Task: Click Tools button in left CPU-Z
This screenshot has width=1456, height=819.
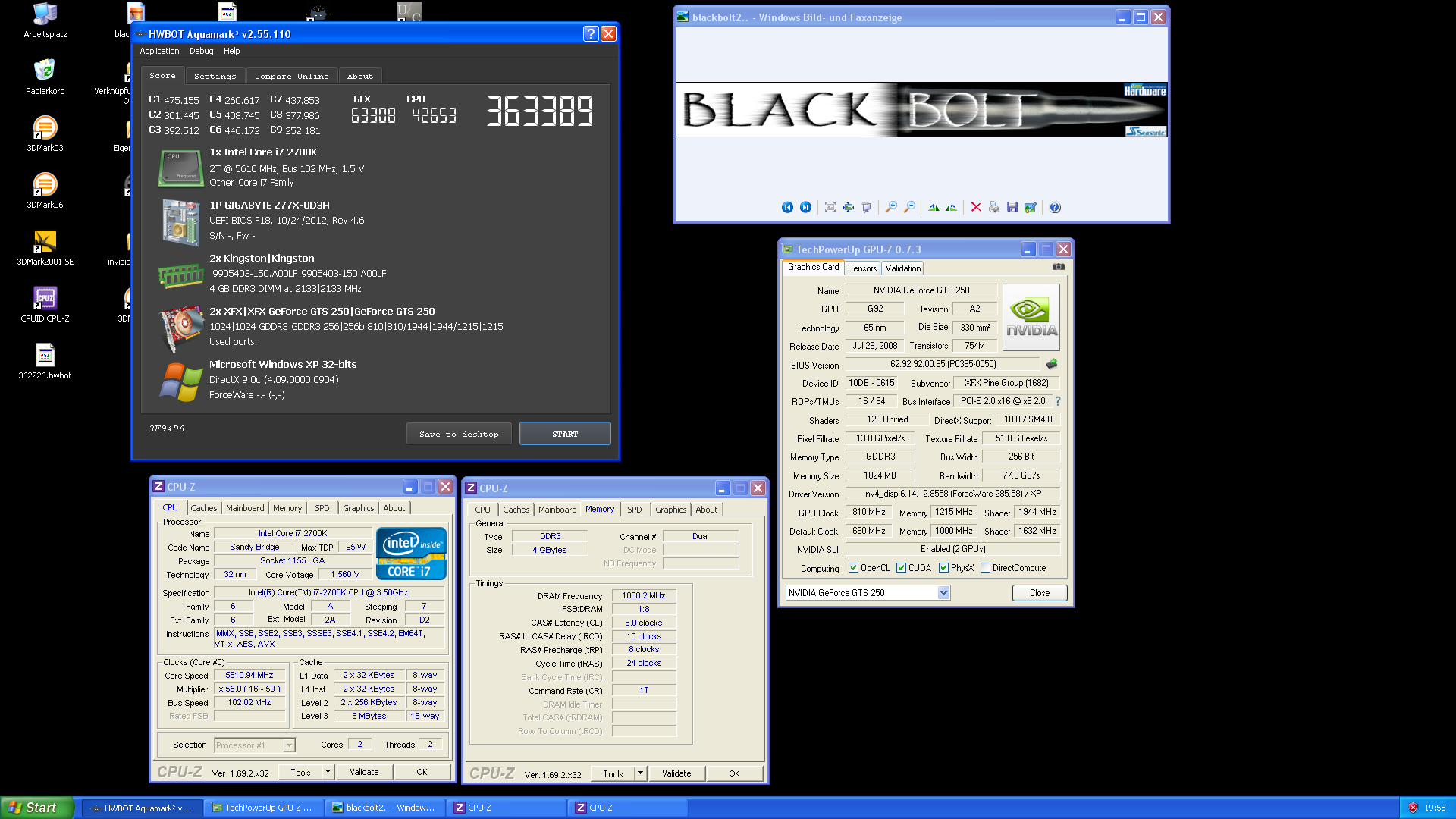Action: (x=300, y=772)
